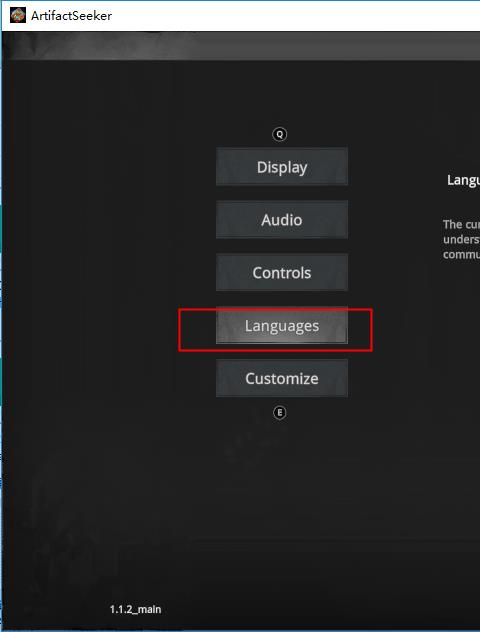Open the Display settings tab
Screen dimensions: 480x632
[282, 167]
